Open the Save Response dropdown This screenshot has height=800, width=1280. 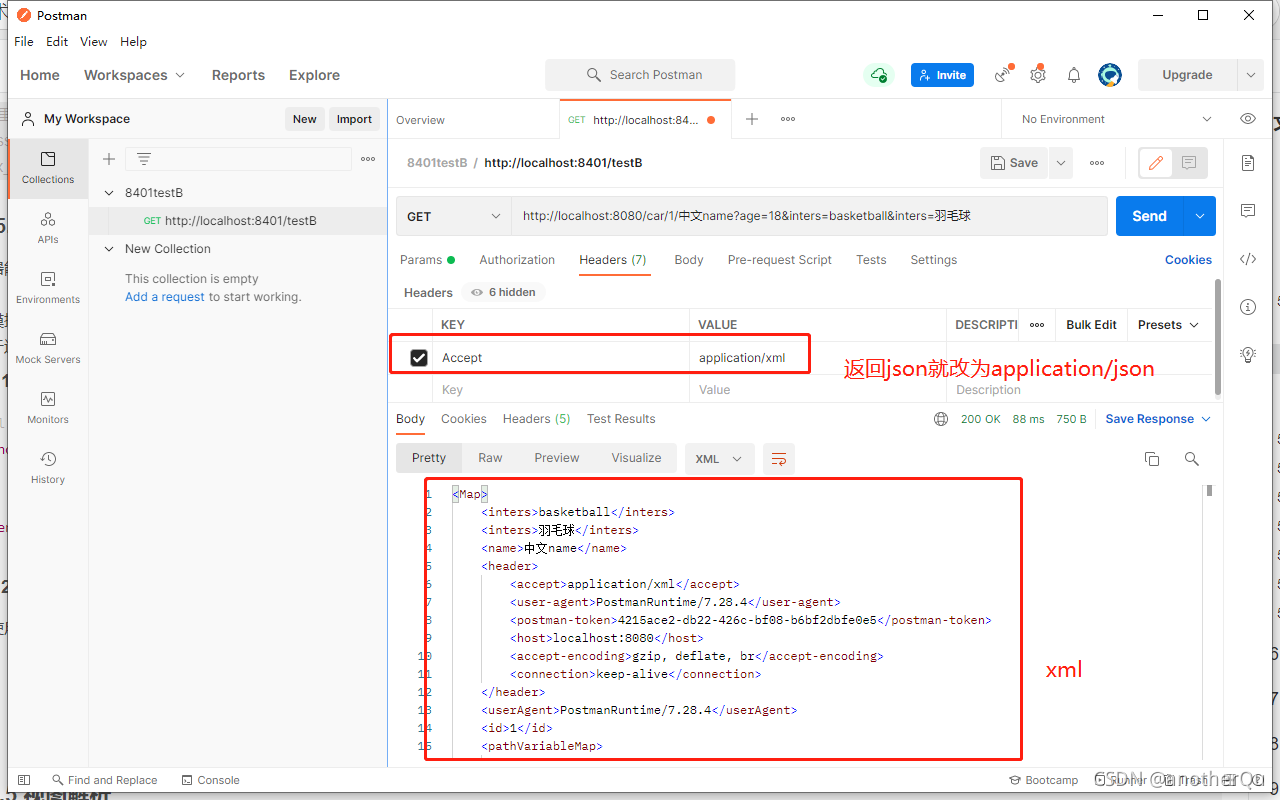click(x=1158, y=419)
